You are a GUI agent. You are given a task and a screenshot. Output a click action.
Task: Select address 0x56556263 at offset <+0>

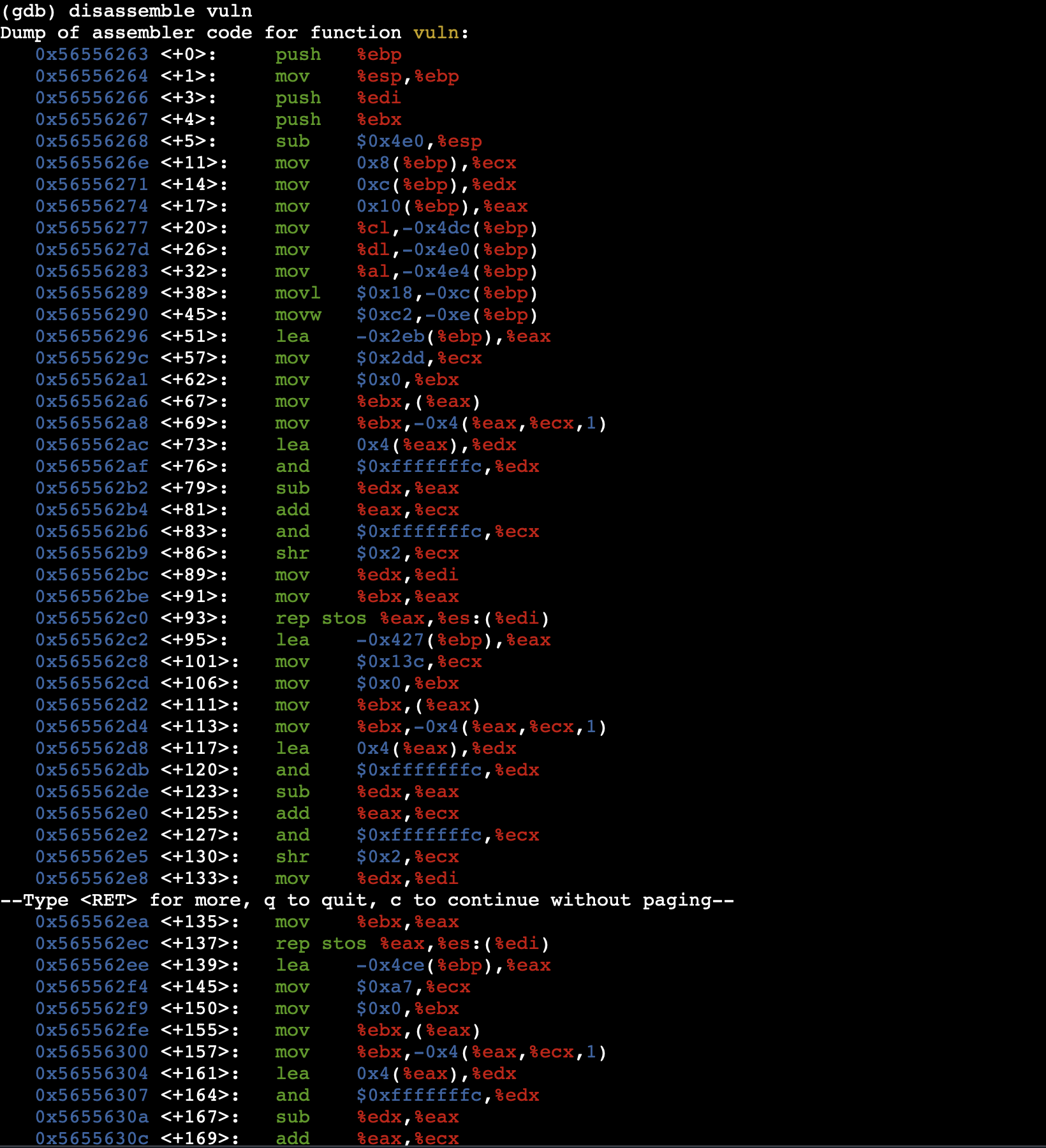(x=92, y=54)
